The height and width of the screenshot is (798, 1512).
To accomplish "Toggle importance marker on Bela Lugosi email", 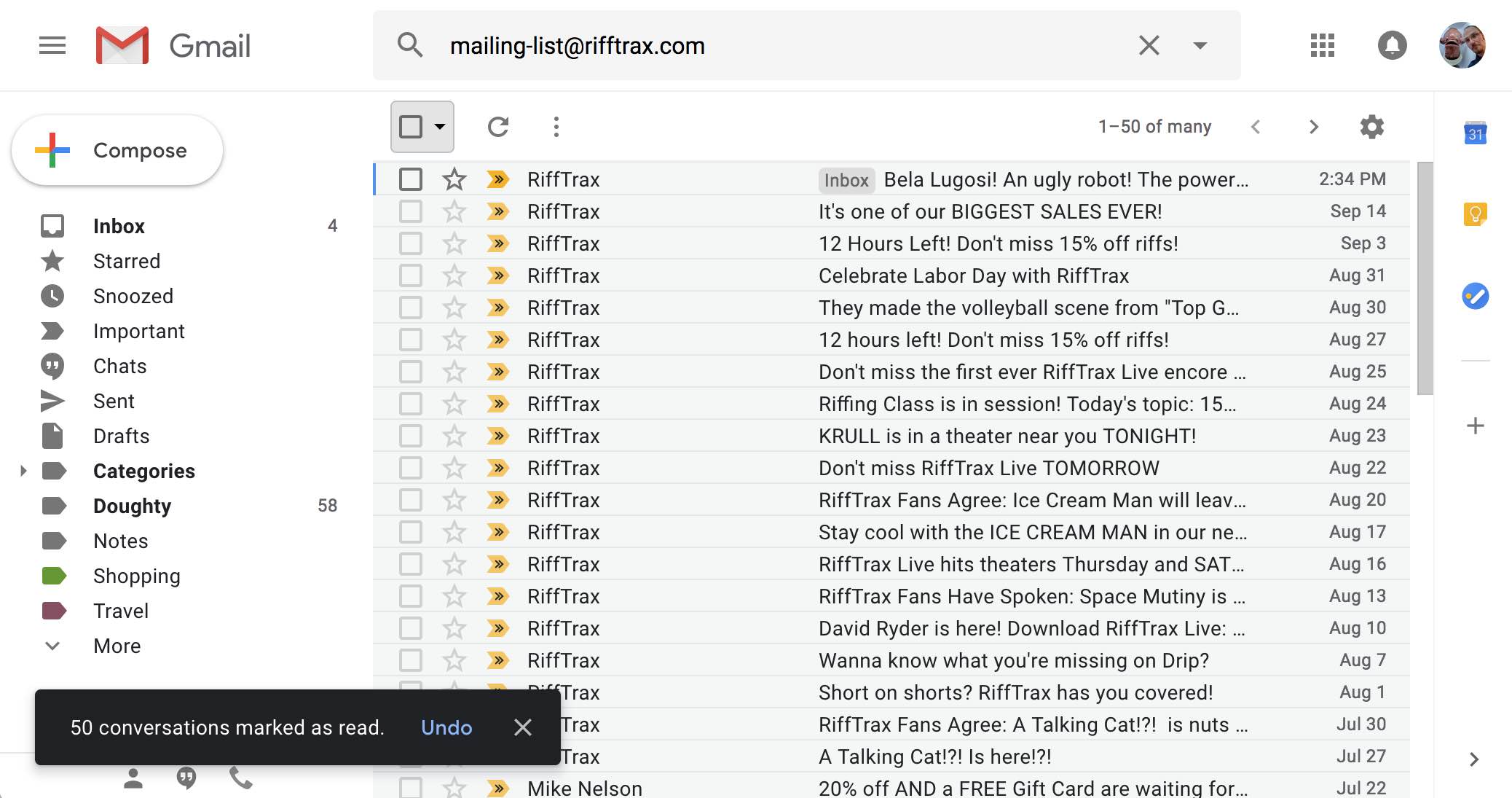I will pos(498,179).
